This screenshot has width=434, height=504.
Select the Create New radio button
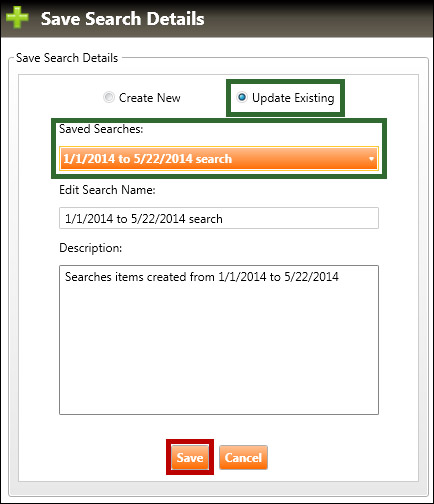tap(109, 97)
